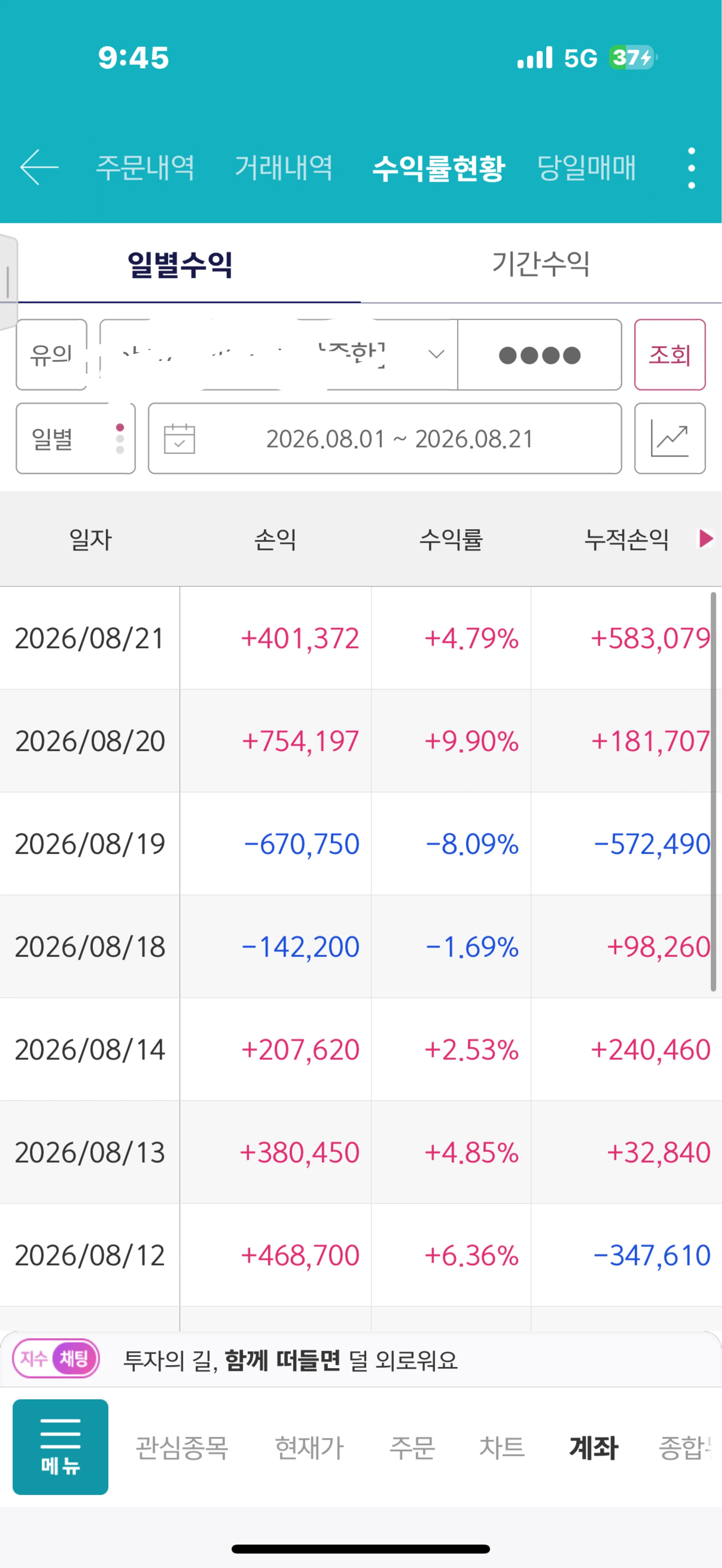This screenshot has width=722, height=1568.
Task: Open the calendar date picker icon
Action: (x=180, y=438)
